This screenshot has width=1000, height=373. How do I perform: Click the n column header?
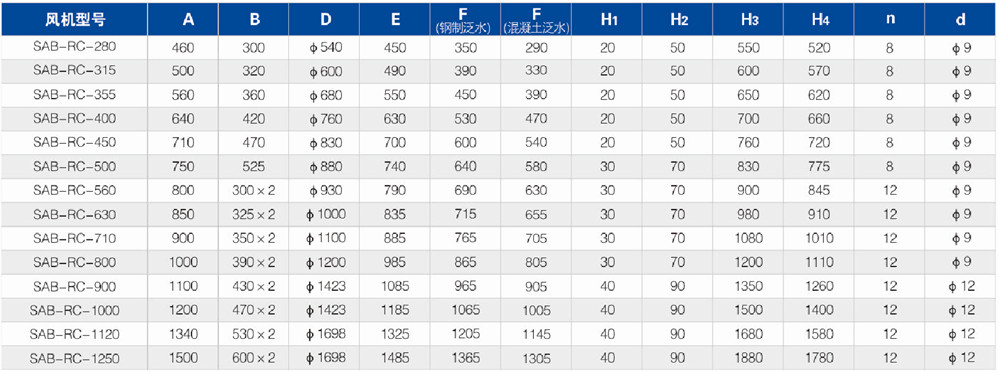(890, 20)
